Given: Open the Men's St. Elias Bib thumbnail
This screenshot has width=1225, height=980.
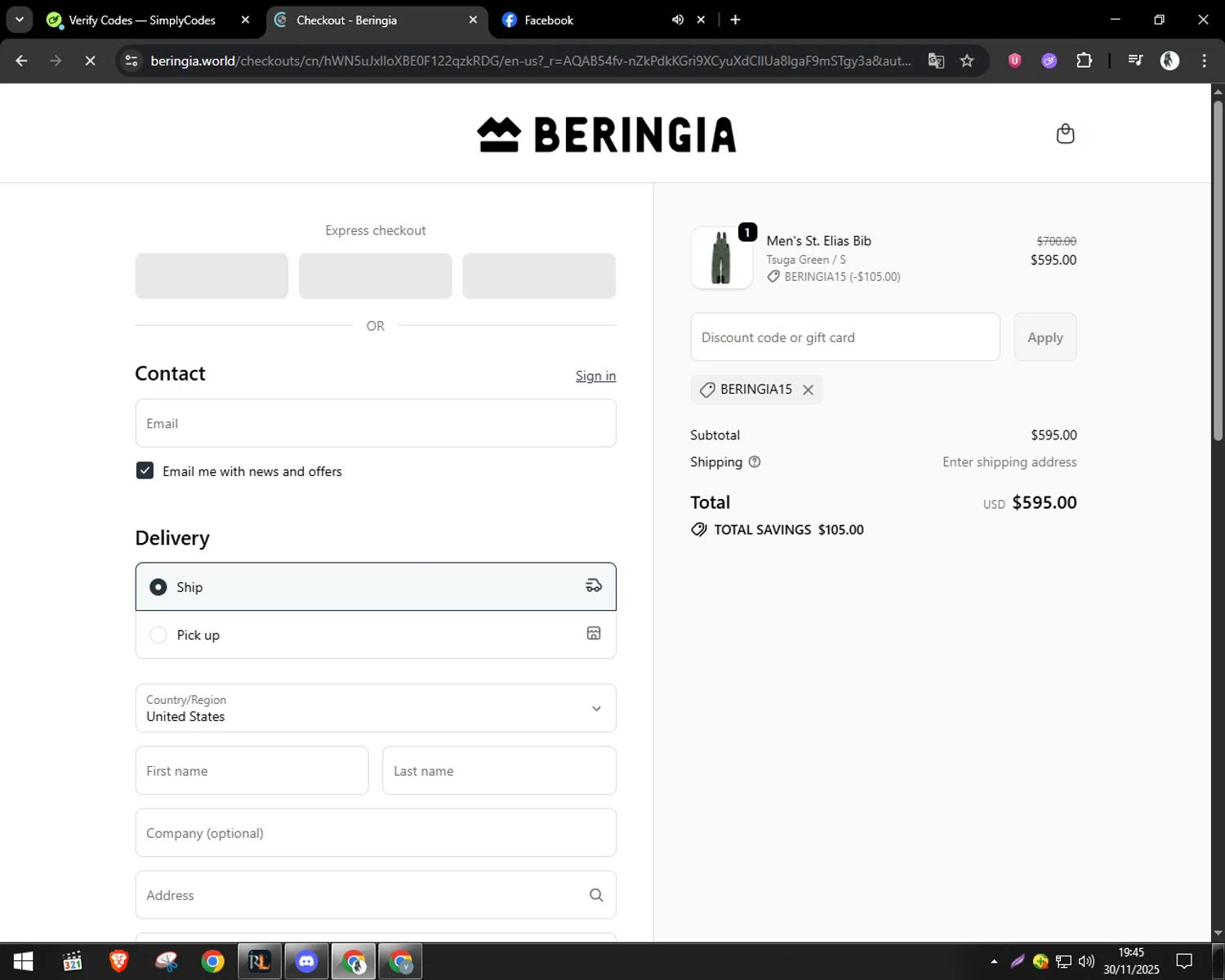Looking at the screenshot, I should pyautogui.click(x=722, y=258).
